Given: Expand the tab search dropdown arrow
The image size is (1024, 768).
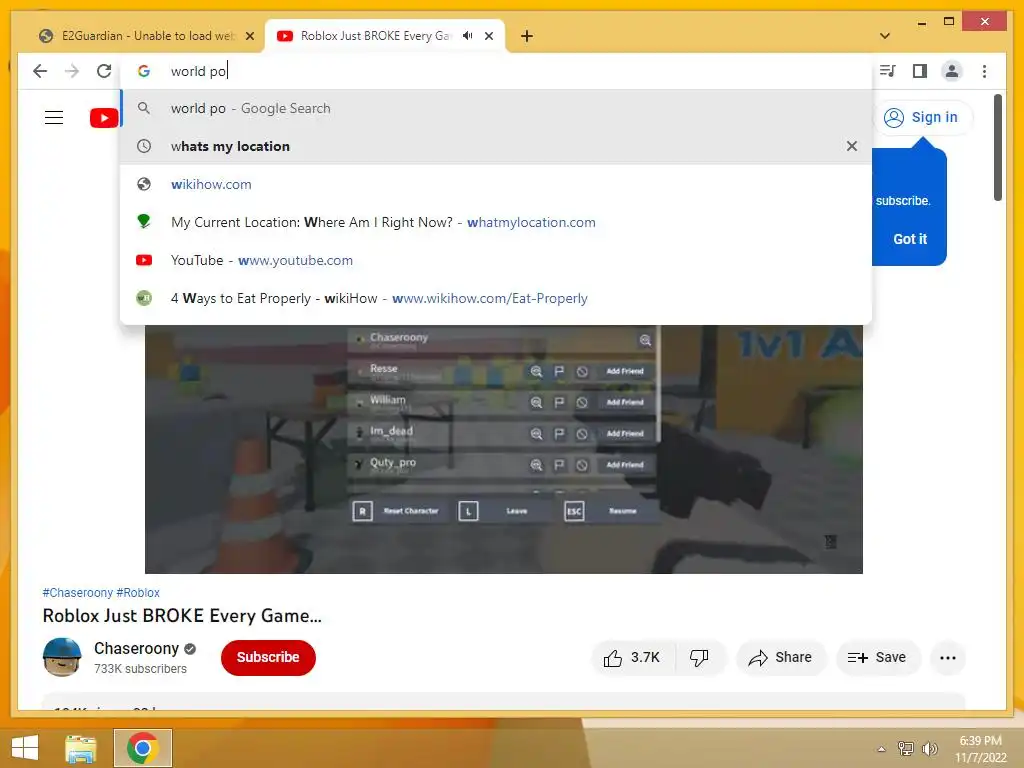Looking at the screenshot, I should (885, 36).
